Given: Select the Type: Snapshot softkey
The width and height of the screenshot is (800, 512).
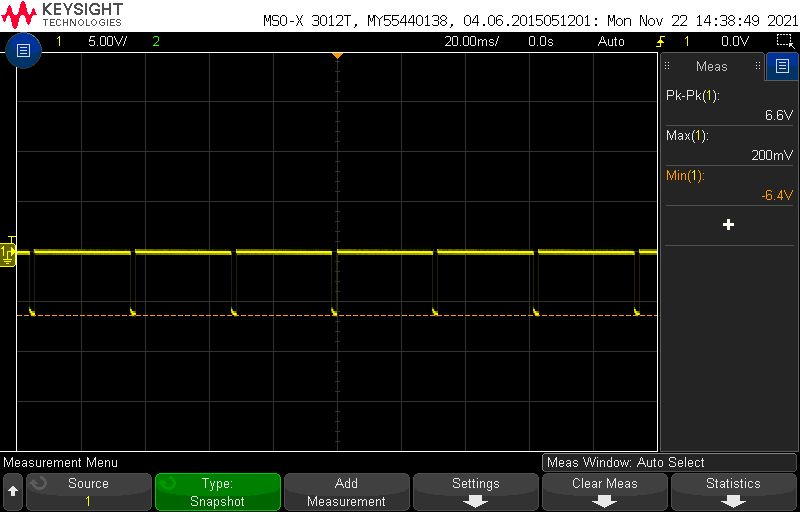Looking at the screenshot, I should click(217, 492).
